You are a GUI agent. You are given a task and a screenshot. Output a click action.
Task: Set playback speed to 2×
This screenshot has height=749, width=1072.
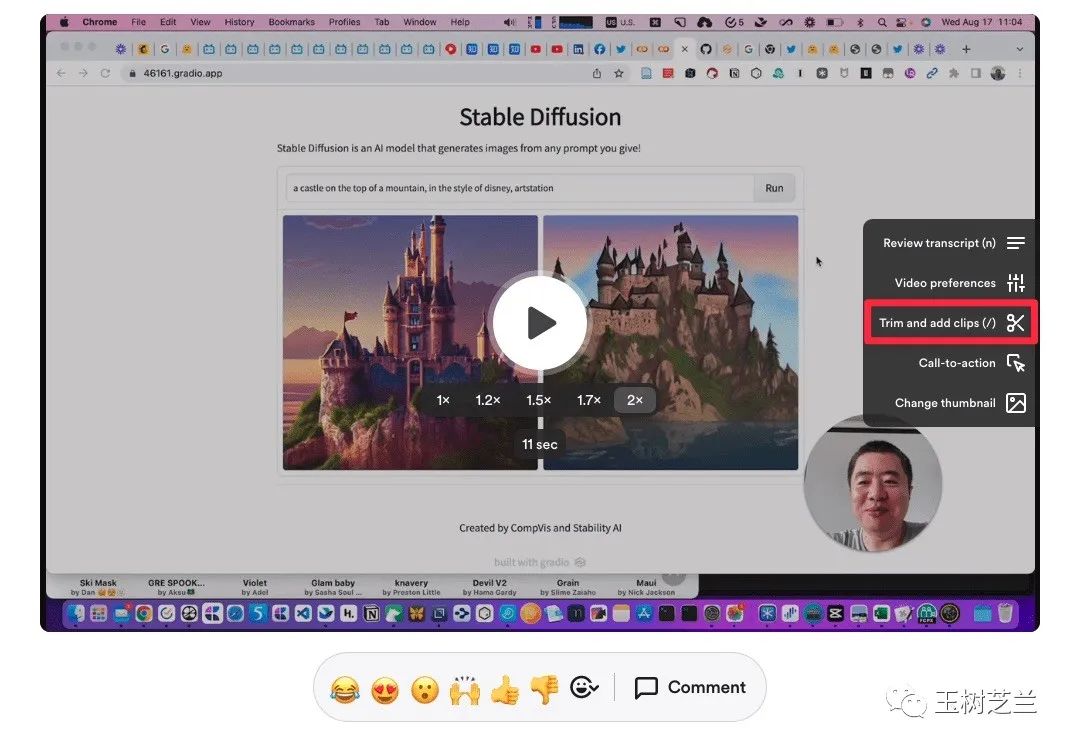[x=635, y=400]
